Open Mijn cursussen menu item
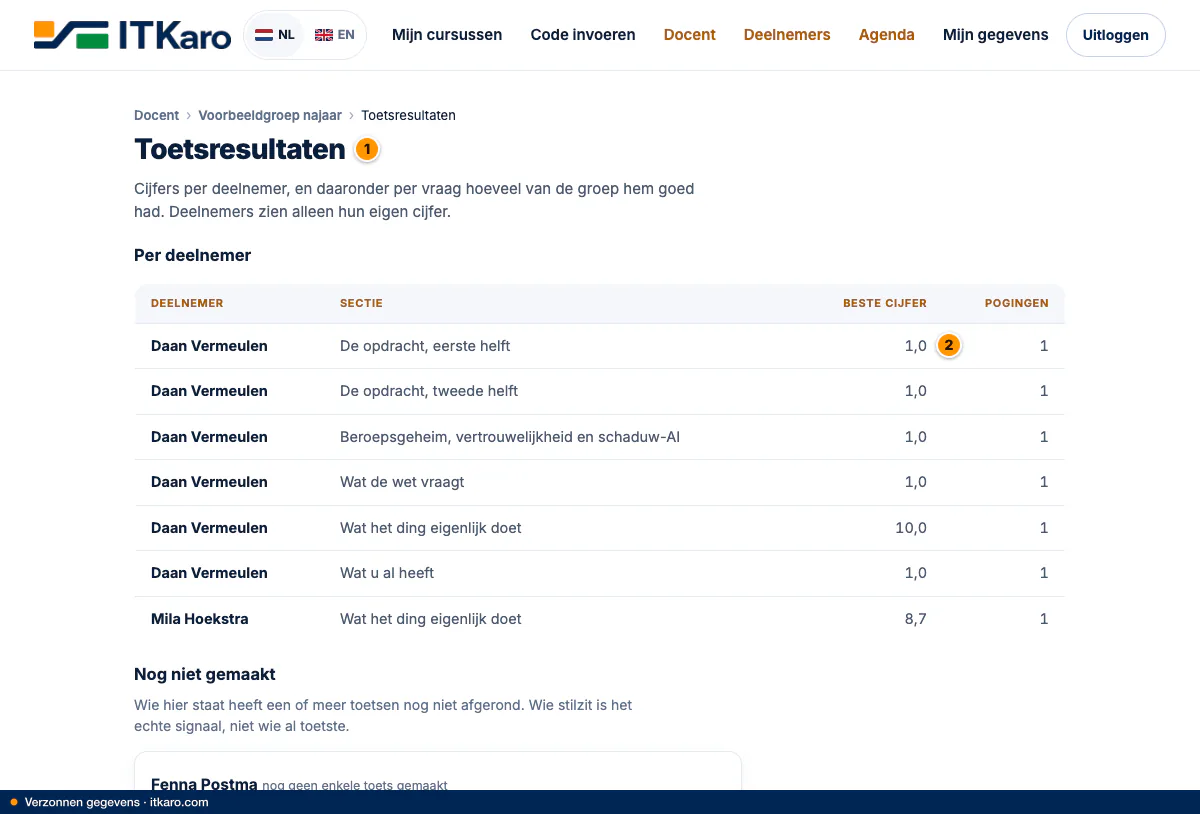Viewport: 1200px width, 814px height. (x=447, y=35)
